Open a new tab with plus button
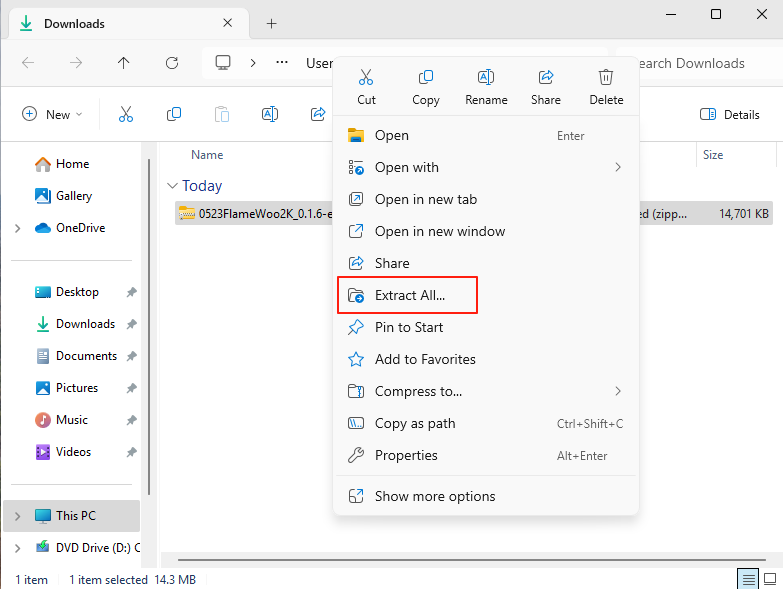Screen dimensions: 783x589 tap(271, 23)
